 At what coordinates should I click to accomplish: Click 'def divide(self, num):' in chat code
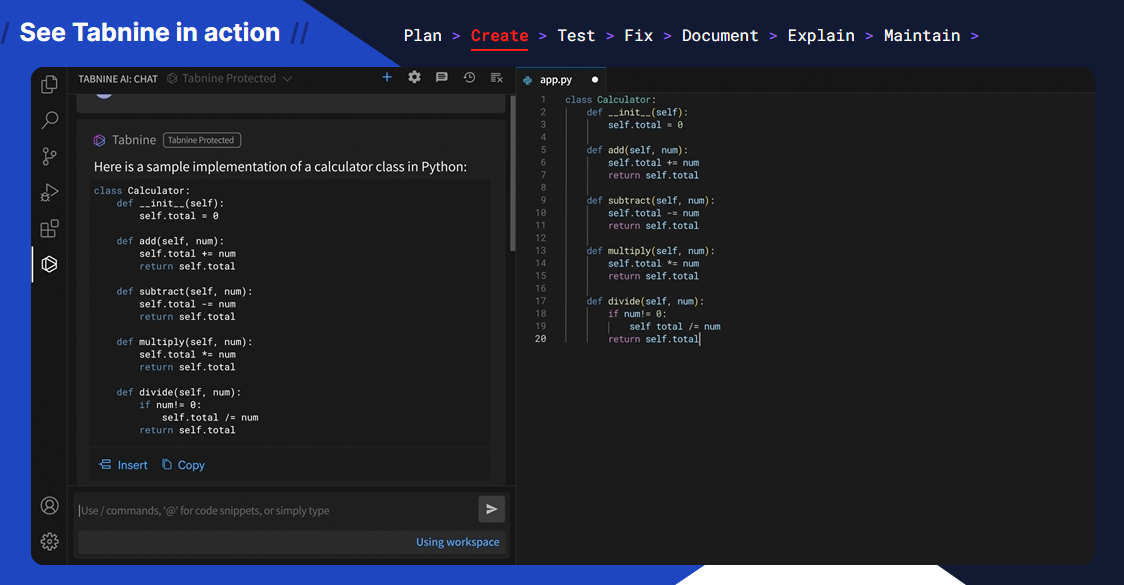click(178, 392)
